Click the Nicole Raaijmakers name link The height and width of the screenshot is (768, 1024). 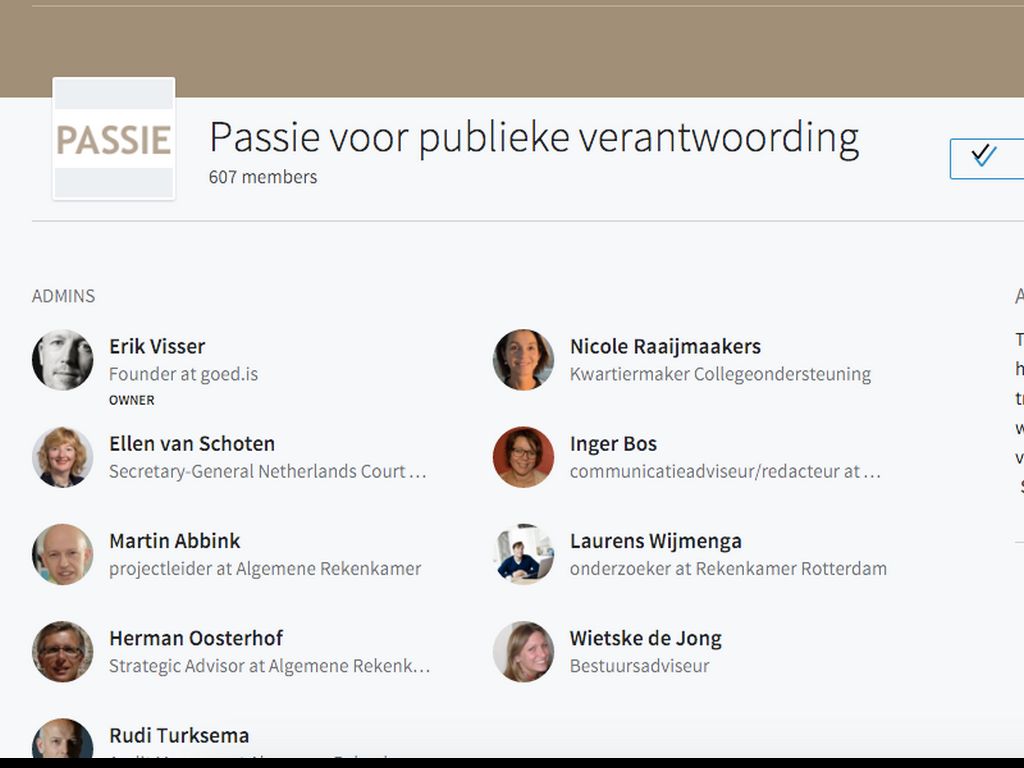665,347
